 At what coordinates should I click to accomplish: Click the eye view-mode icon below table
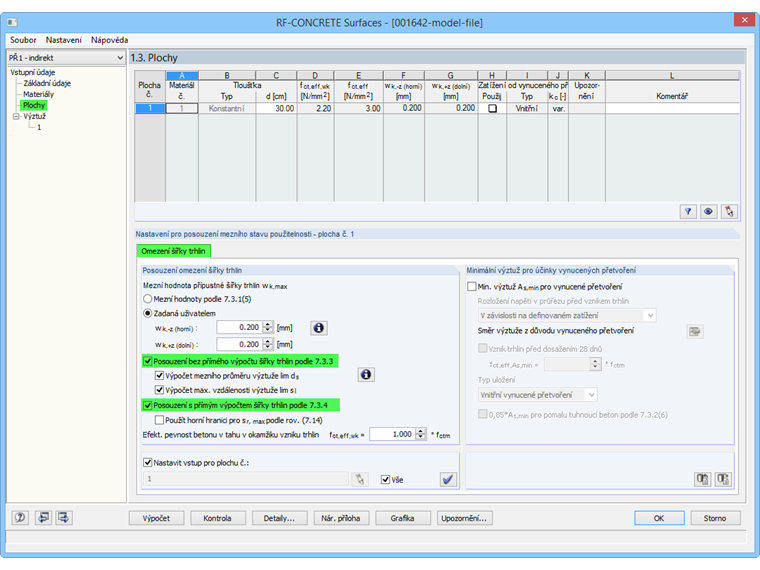point(708,212)
